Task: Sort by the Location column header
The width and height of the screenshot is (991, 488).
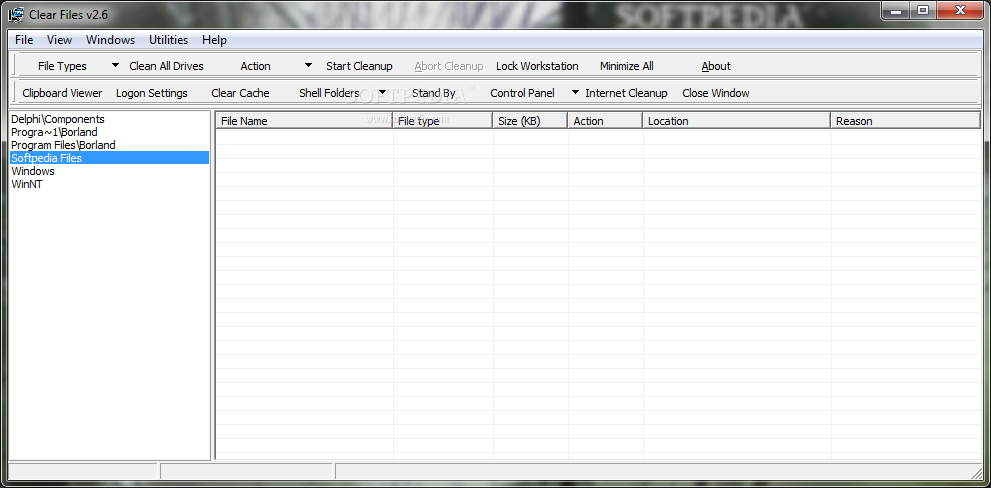Action: click(737, 121)
